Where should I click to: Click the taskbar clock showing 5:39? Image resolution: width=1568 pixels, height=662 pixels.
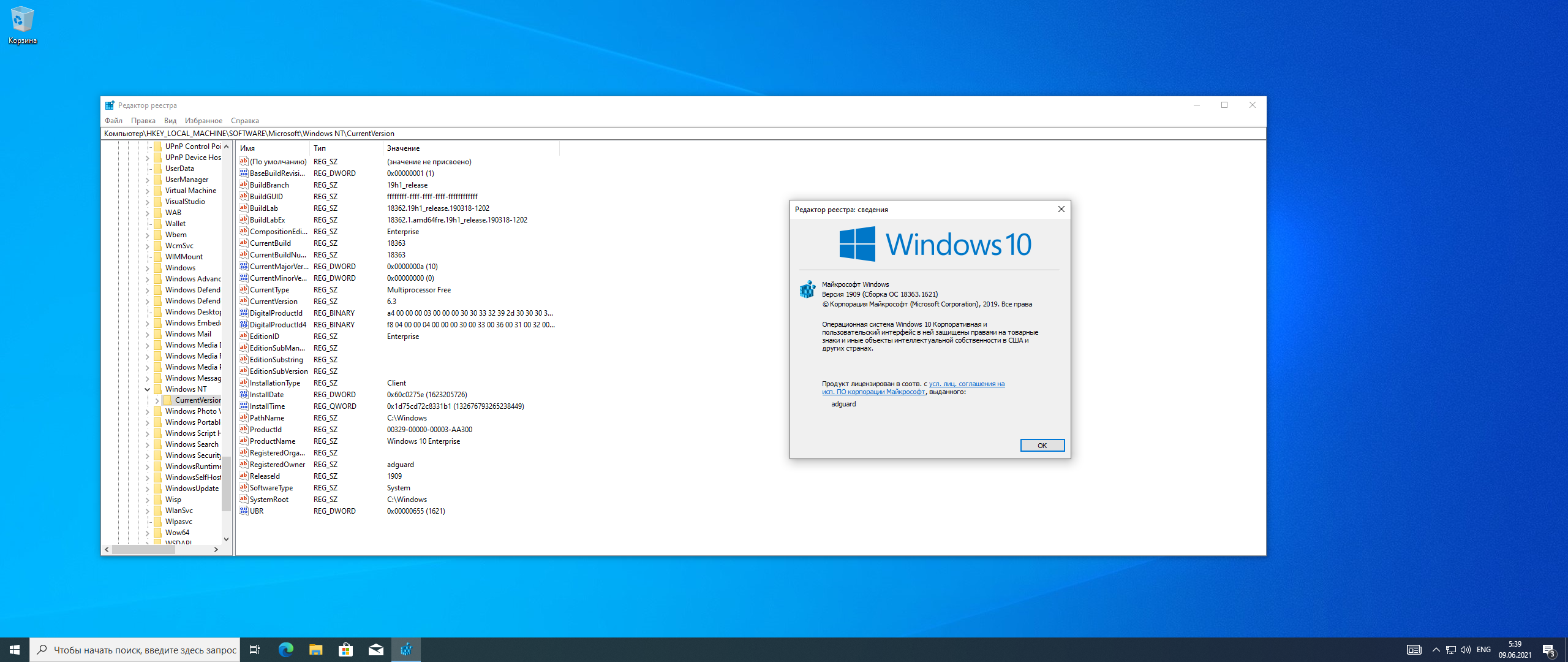tap(1515, 650)
